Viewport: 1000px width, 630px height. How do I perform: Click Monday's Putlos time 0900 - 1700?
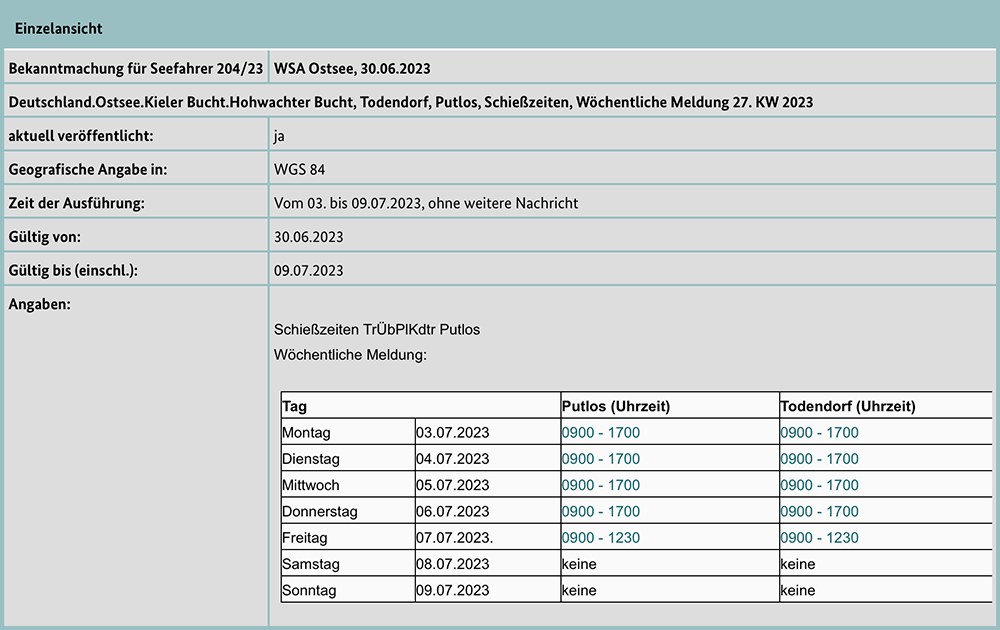pos(600,433)
